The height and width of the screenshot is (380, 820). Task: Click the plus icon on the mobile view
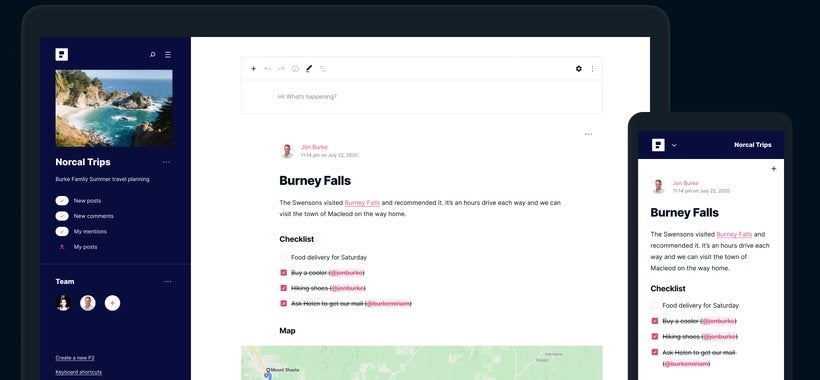(x=773, y=169)
